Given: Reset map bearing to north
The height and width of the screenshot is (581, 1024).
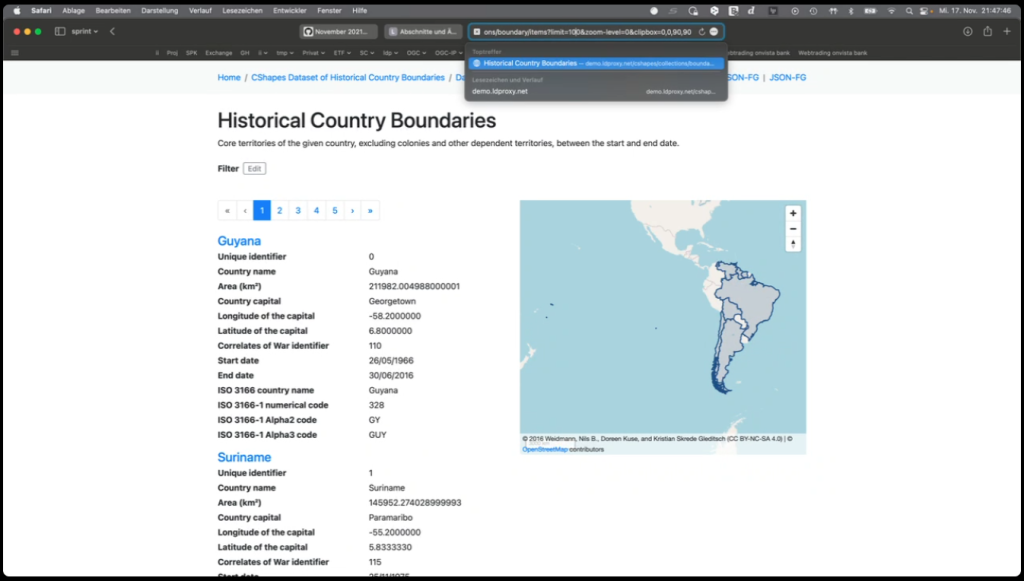Looking at the screenshot, I should click(x=793, y=244).
